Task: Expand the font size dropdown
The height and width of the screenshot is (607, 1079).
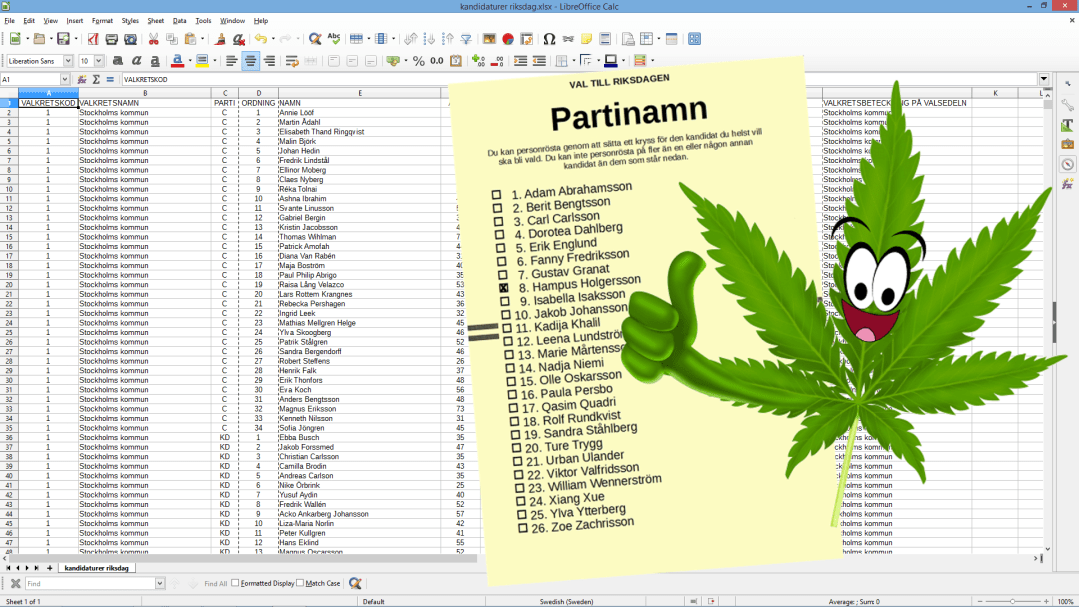Action: [x=98, y=61]
